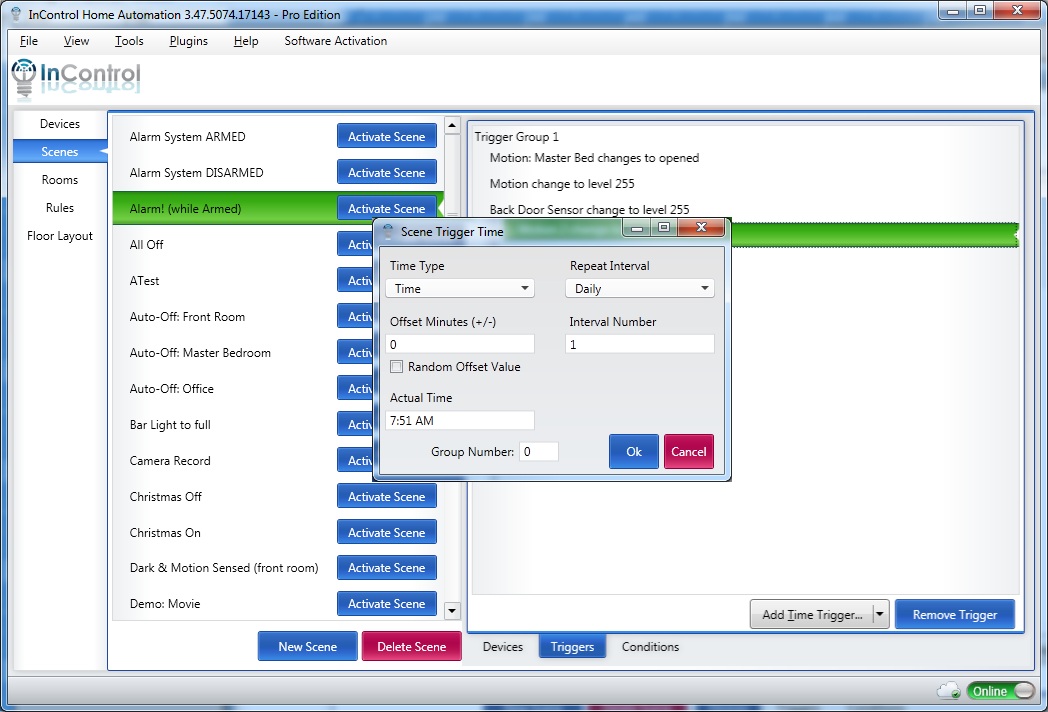Activate the Christmas On scene

point(386,533)
